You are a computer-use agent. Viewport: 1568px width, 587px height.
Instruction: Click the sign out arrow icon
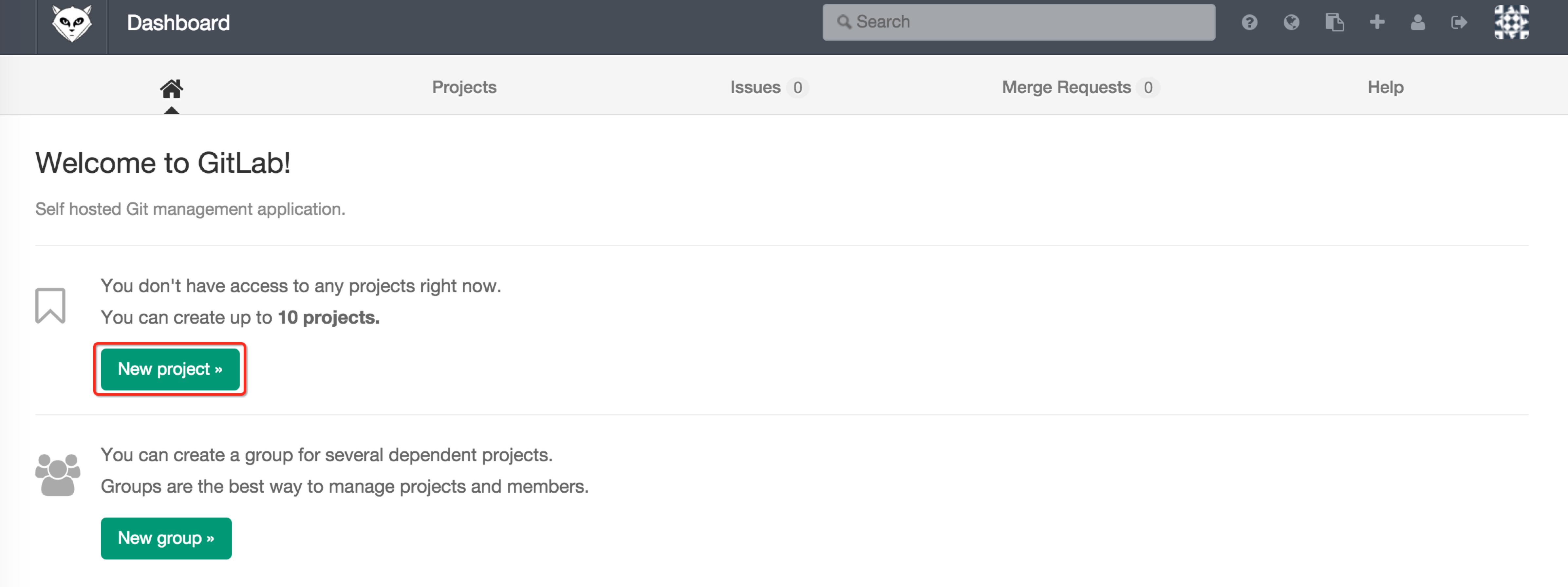[x=1459, y=23]
